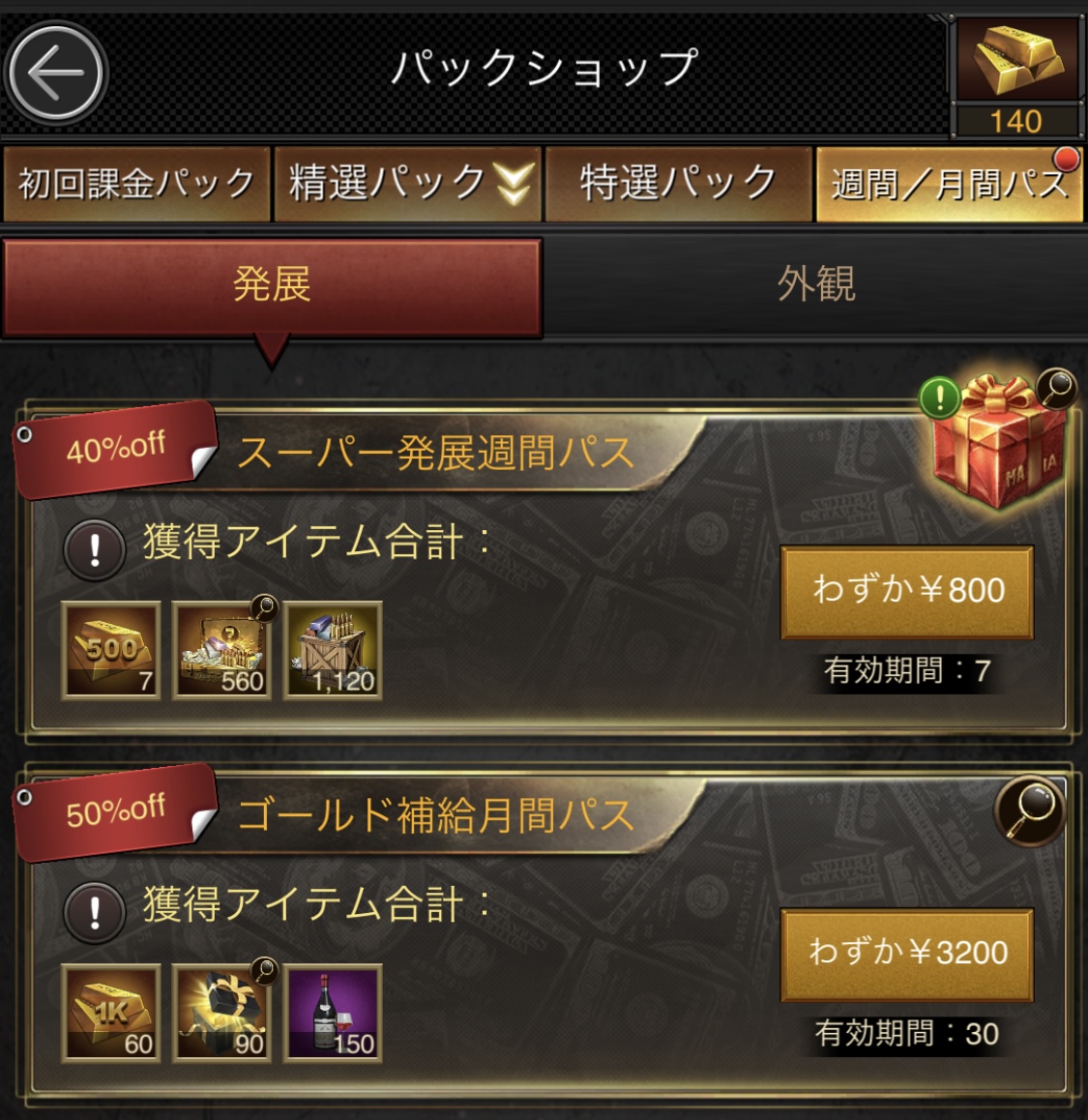Select the supply crate item showing 1,120
The image size is (1088, 1120).
(332, 650)
